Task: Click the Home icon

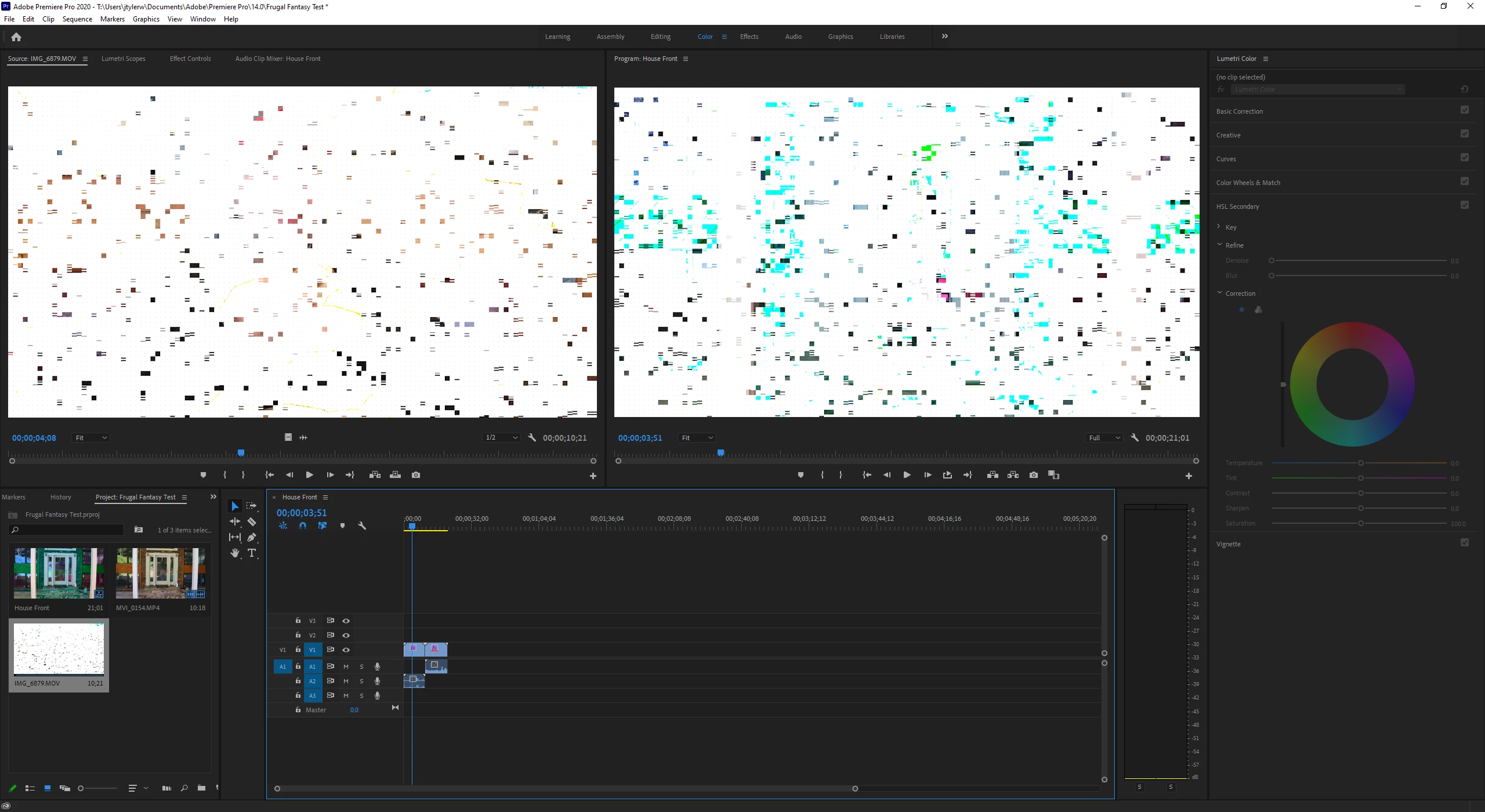Action: point(16,37)
